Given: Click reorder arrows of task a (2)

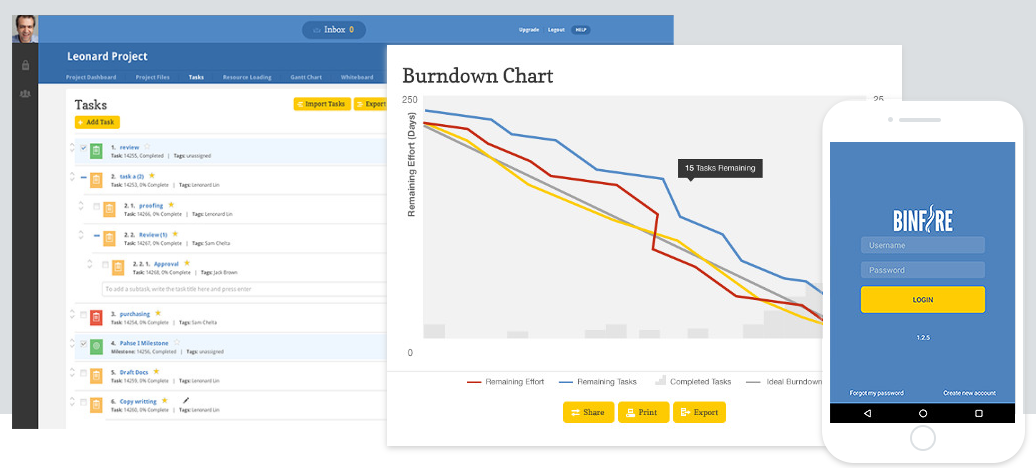Looking at the screenshot, I should coord(72,177).
